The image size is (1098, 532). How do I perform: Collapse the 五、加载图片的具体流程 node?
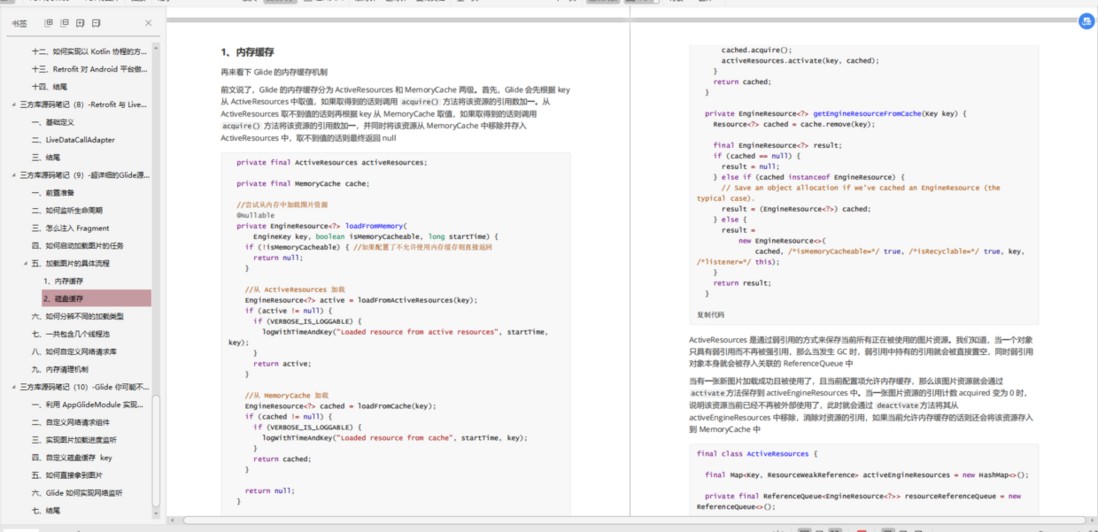[26, 263]
